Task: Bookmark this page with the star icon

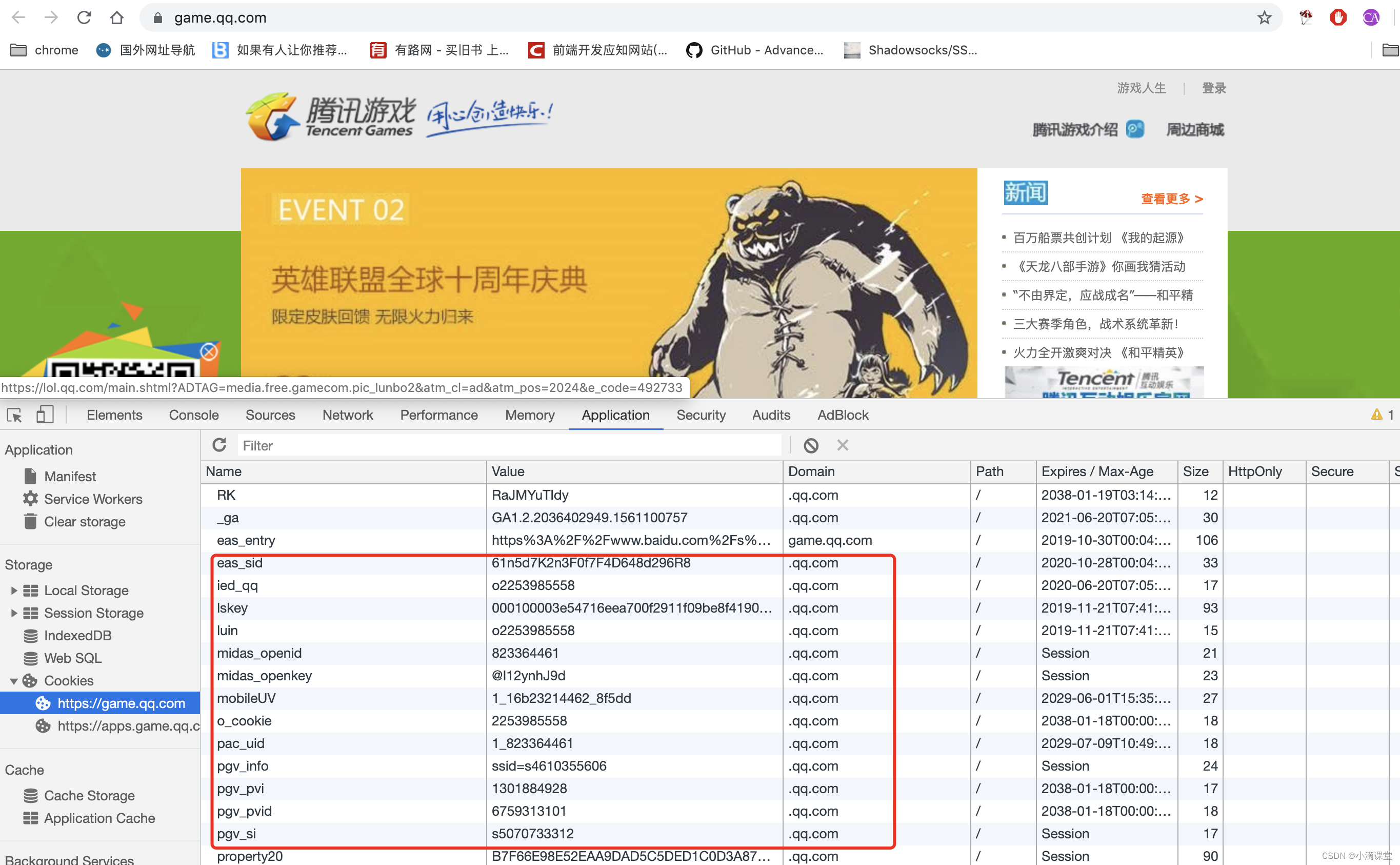Action: [x=1264, y=18]
